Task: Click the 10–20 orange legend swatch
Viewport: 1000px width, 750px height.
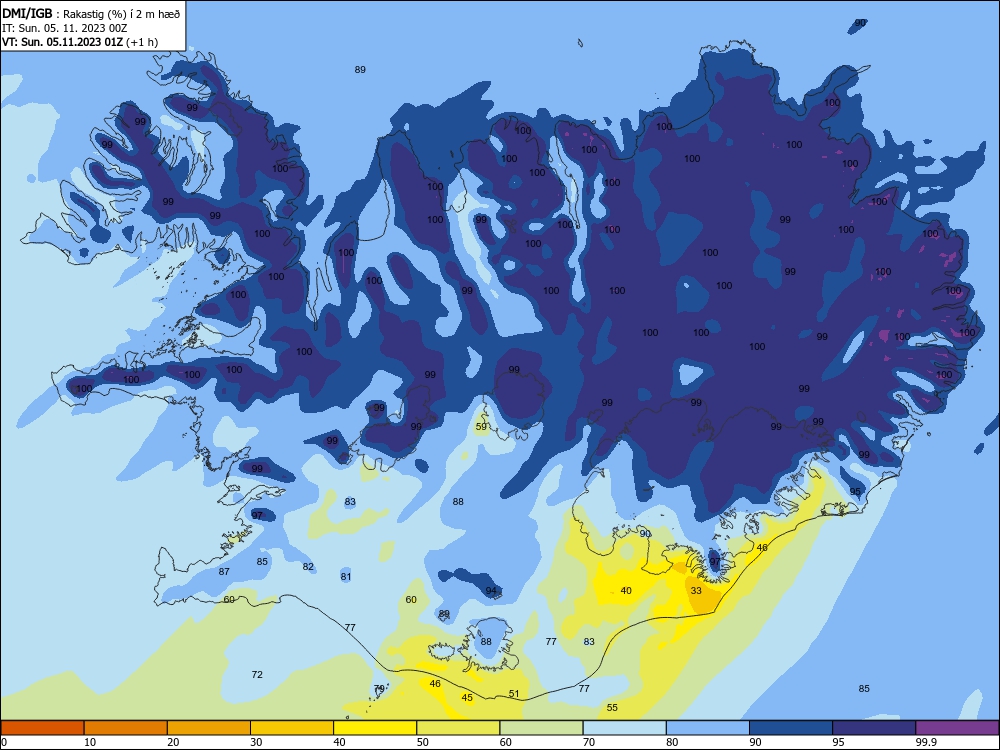Action: [x=126, y=728]
